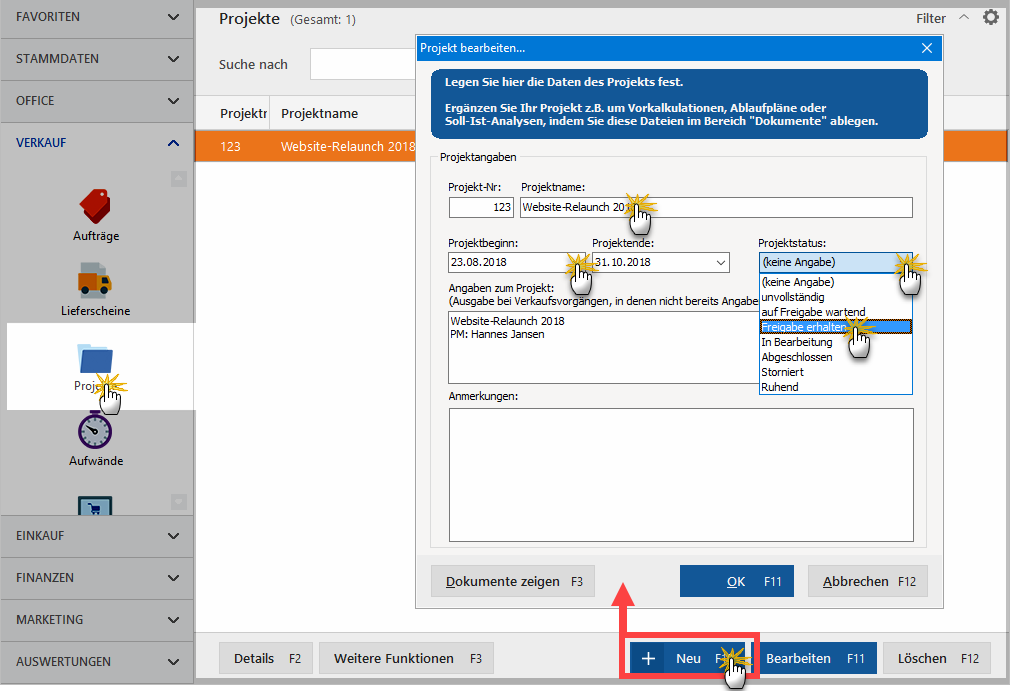Expand the FINANZEN sidebar section
Viewport: 1010px width, 691px height.
[x=97, y=578]
